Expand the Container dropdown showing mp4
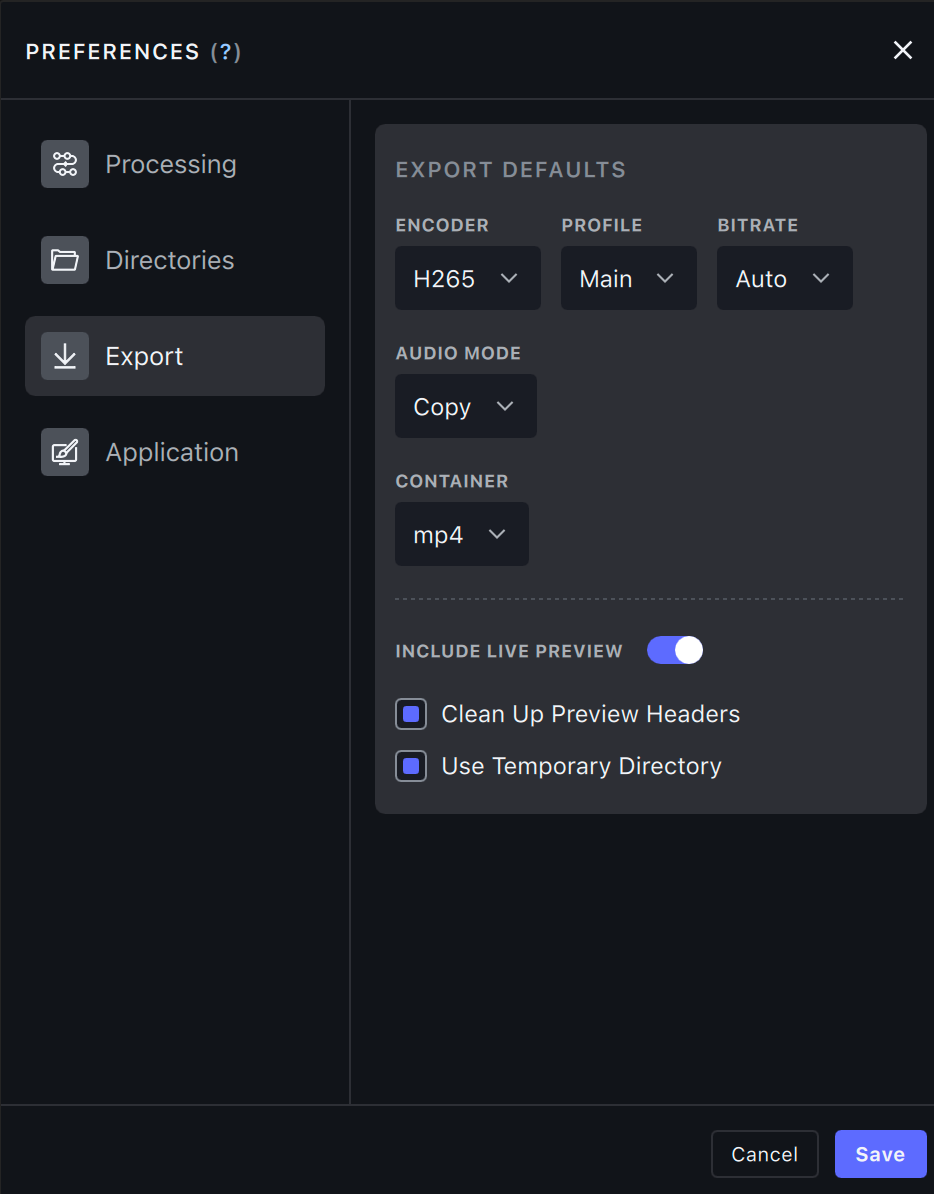 click(x=461, y=534)
